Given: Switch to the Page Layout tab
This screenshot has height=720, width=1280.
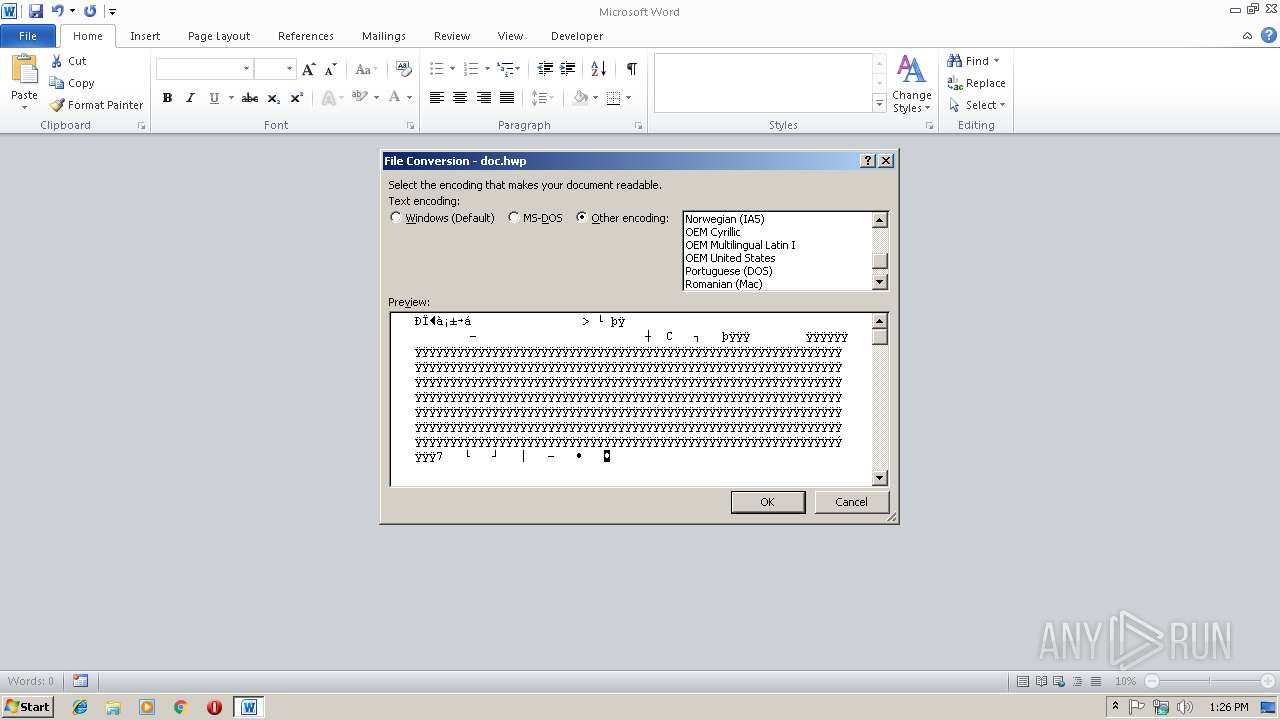Looking at the screenshot, I should coord(219,36).
